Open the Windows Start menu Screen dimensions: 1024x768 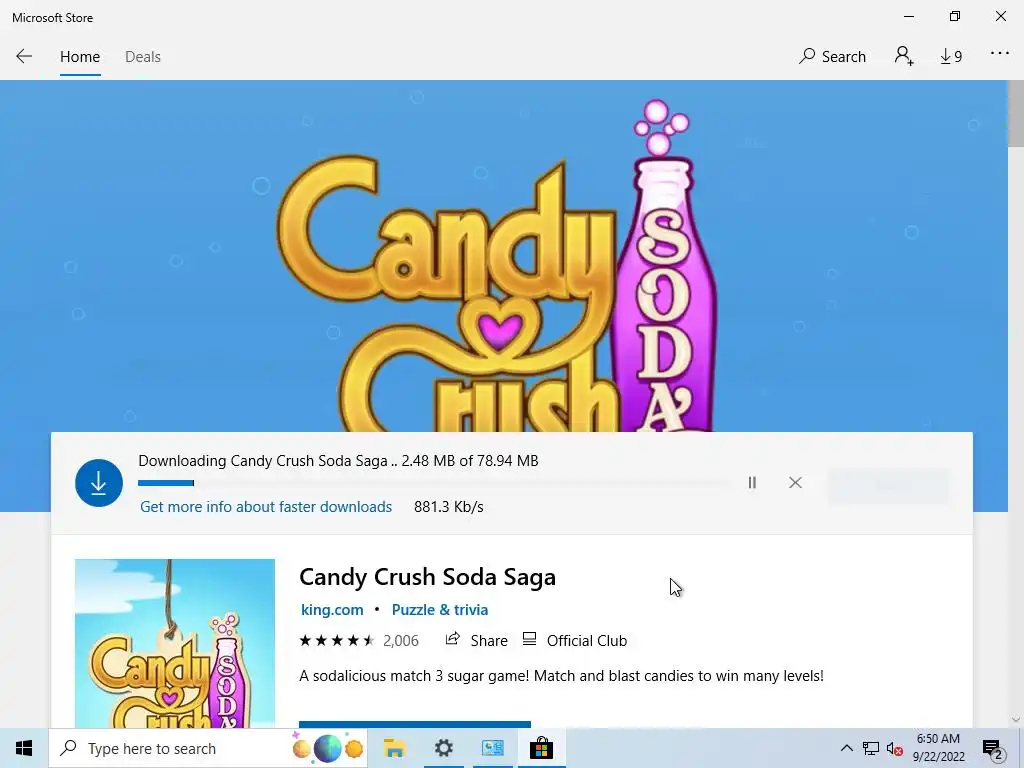[24, 748]
